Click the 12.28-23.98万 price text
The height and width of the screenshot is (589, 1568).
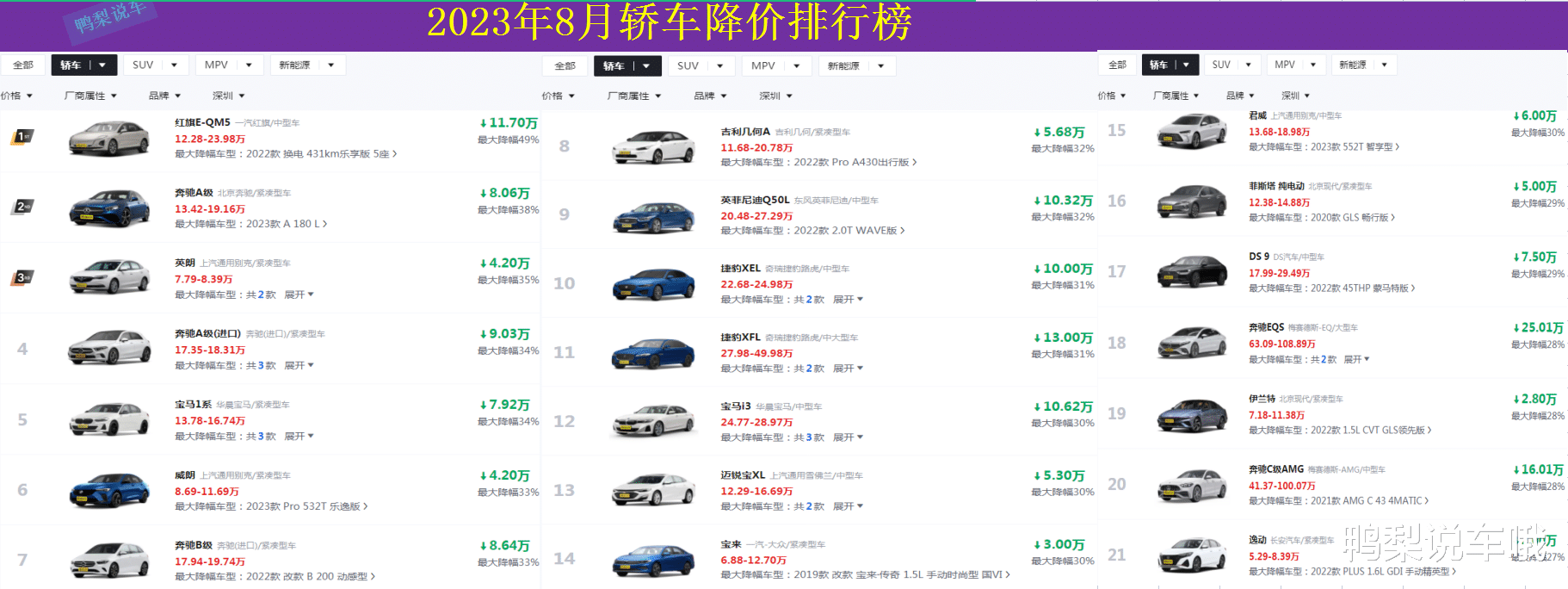click(x=210, y=139)
